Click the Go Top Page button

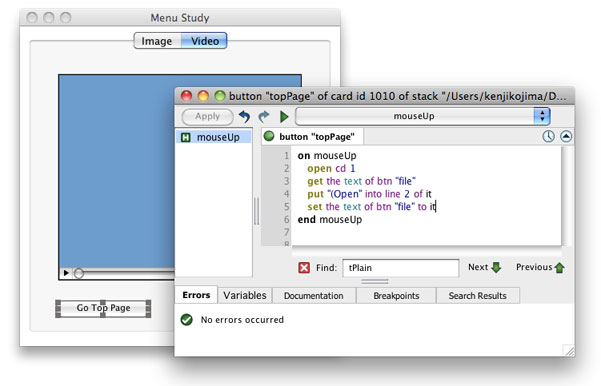(x=103, y=308)
